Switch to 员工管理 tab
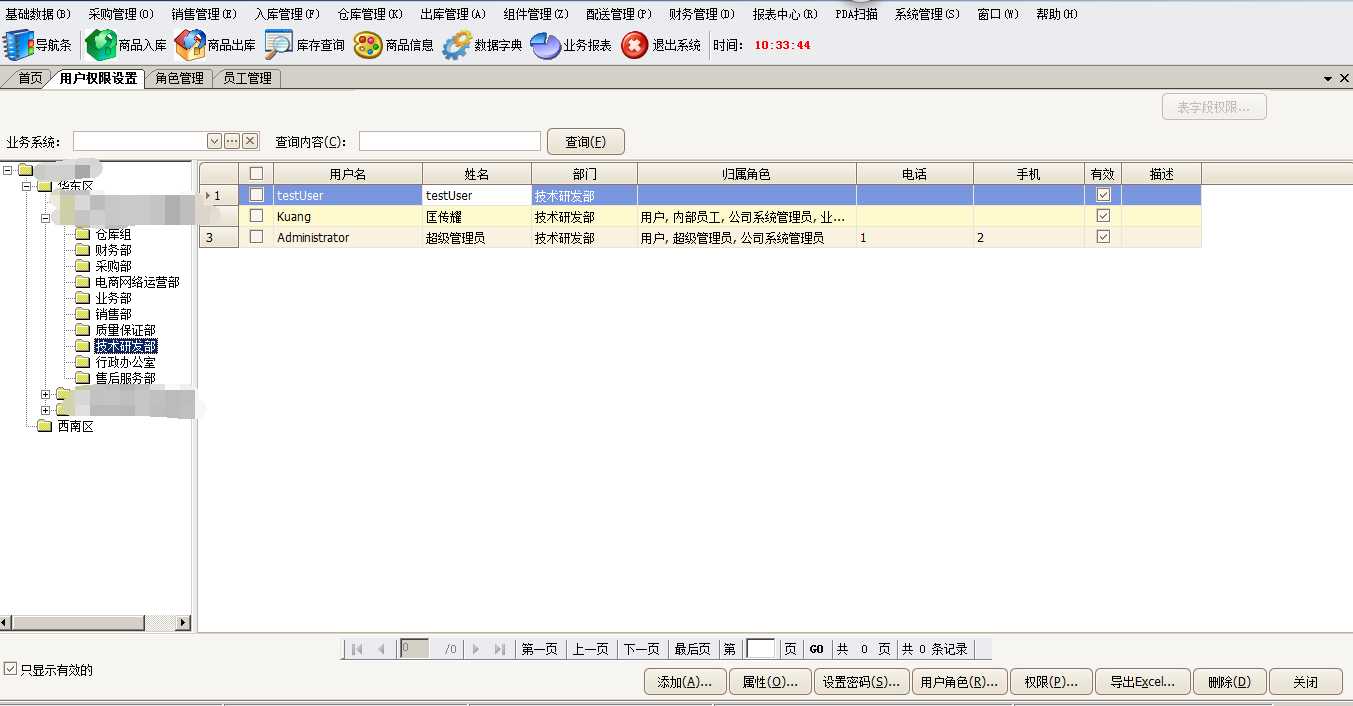The width and height of the screenshot is (1353, 706). click(x=247, y=78)
